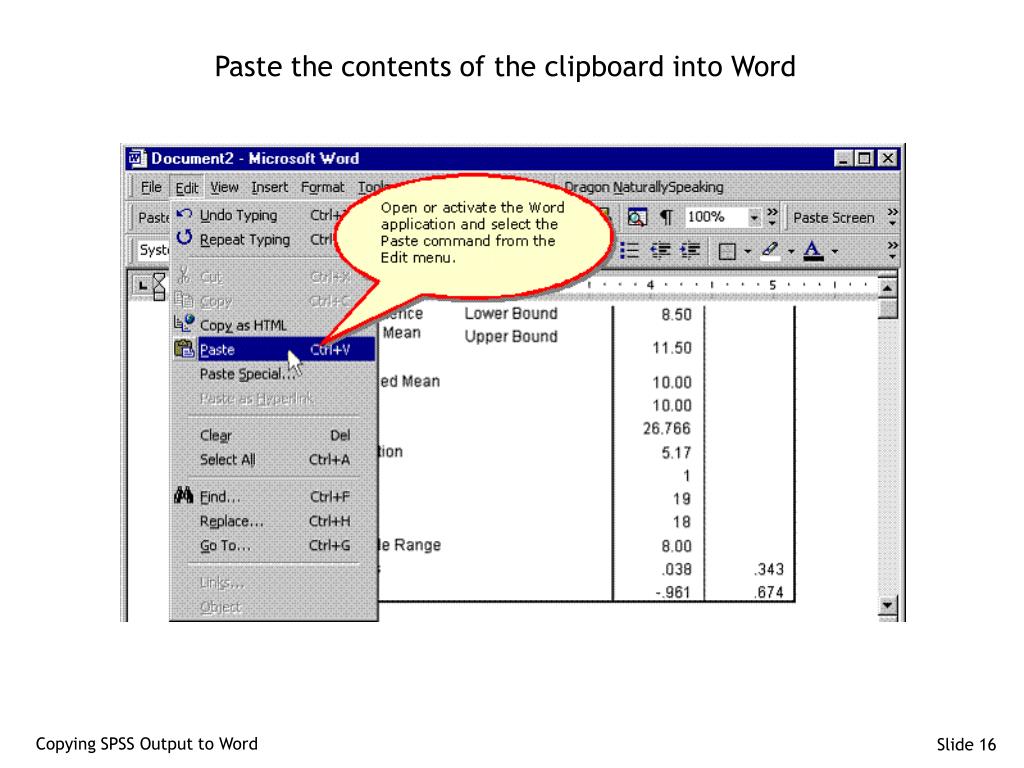
Task: Click the value 26.766
Action: click(x=667, y=428)
